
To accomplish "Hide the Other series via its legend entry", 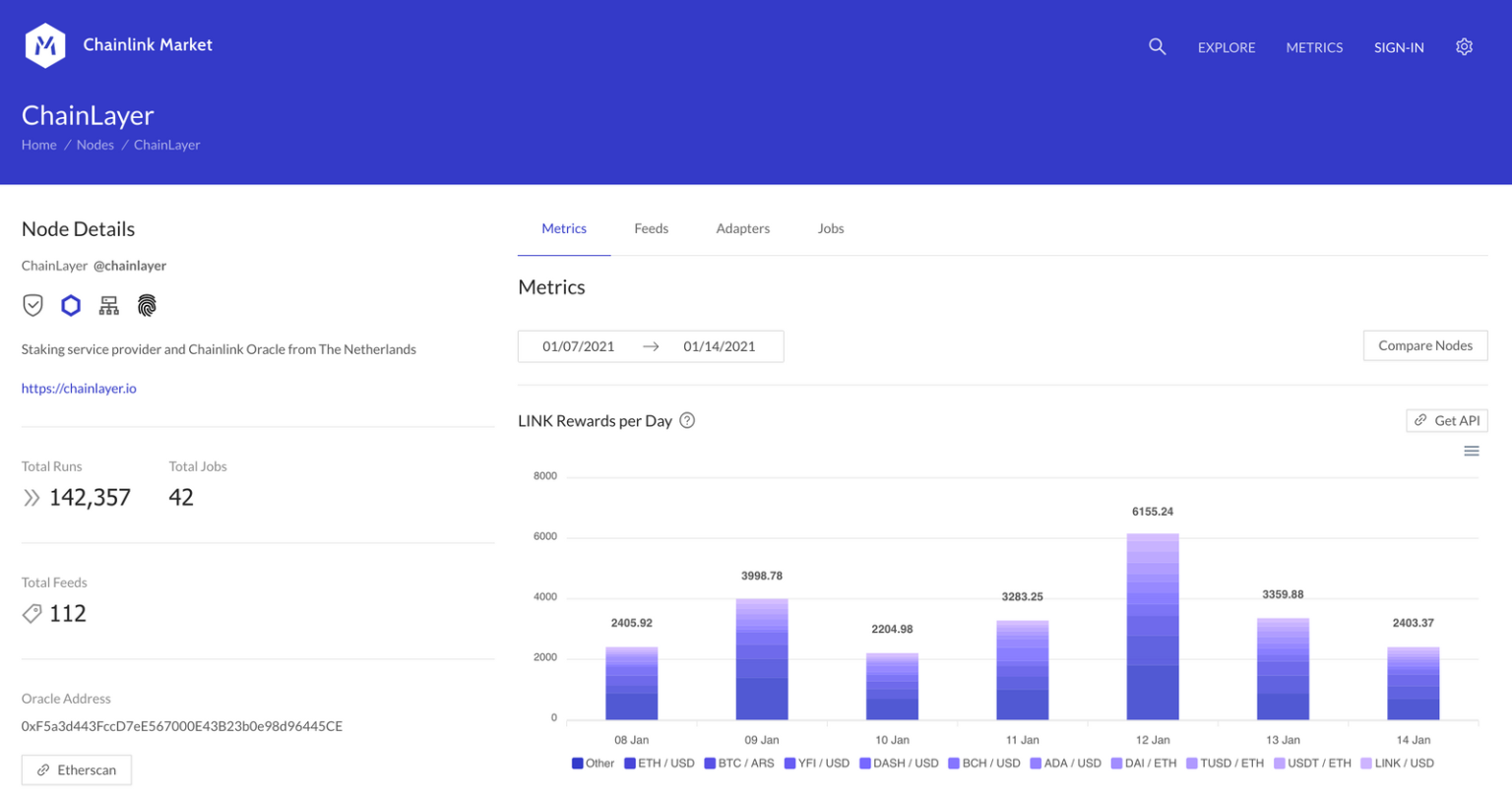I will (x=592, y=763).
